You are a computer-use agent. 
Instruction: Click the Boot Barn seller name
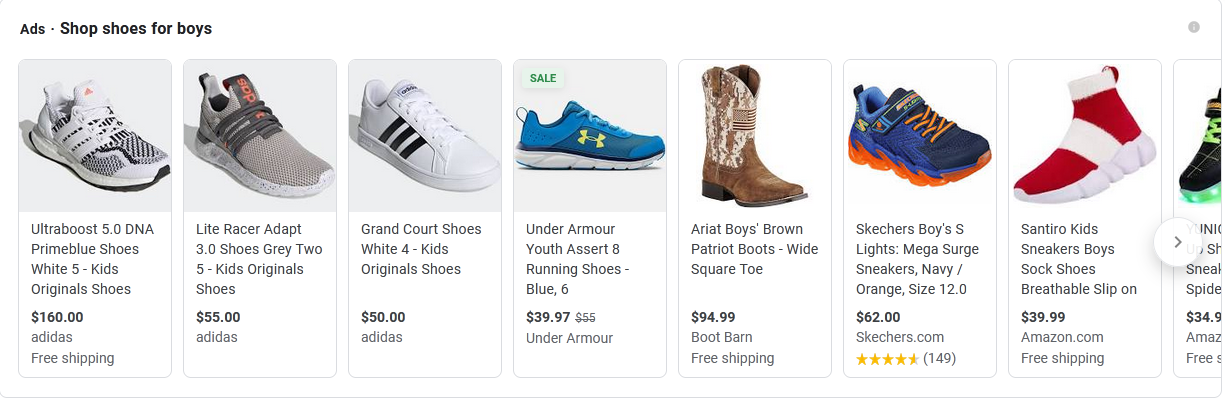[722, 338]
